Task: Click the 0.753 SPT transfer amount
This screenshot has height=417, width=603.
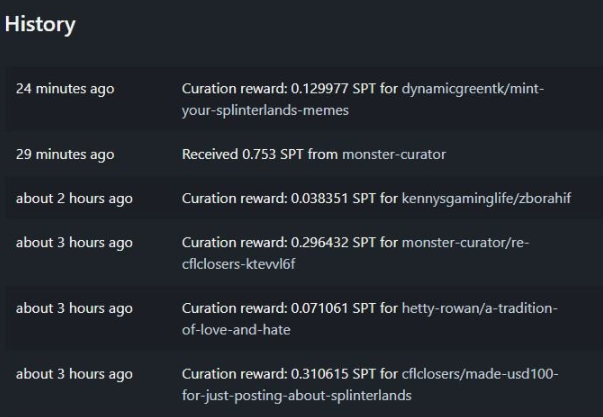Action: (273, 154)
